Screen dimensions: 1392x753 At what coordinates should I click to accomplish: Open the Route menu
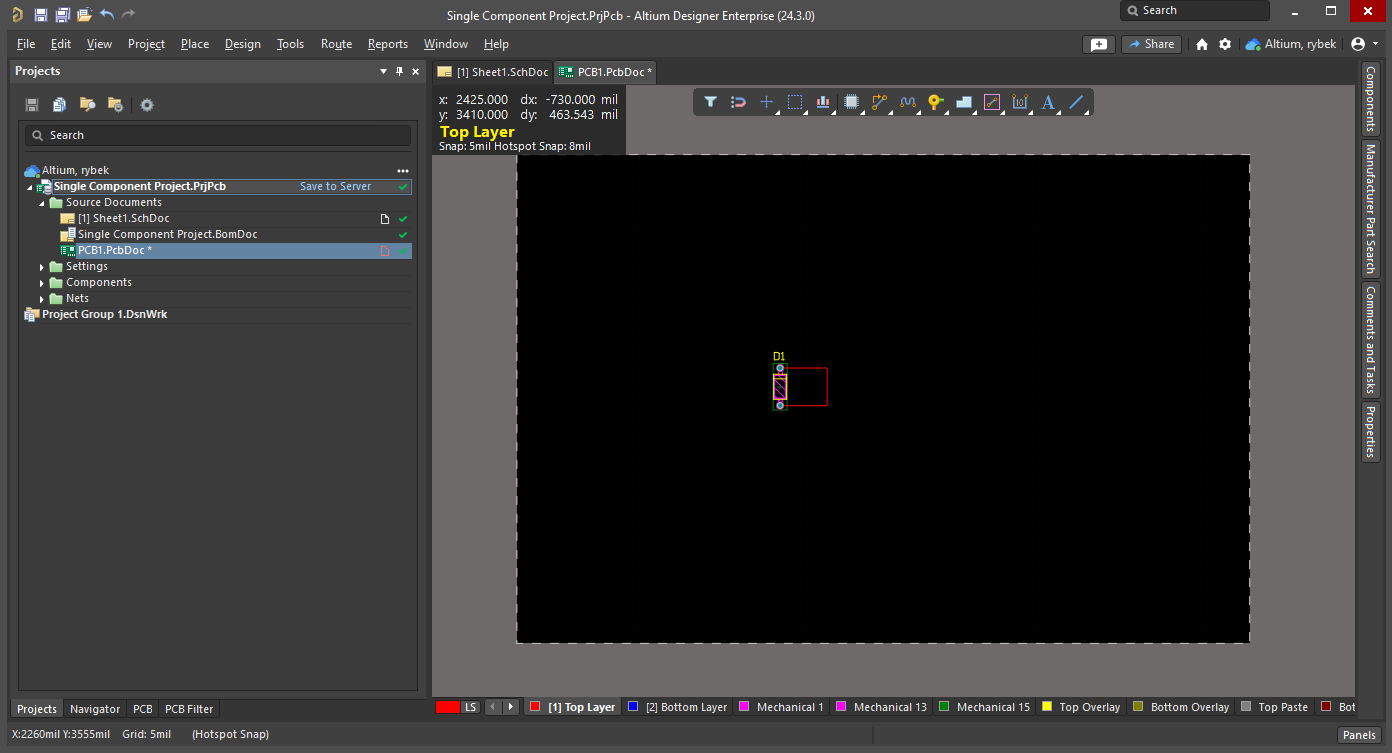pos(336,44)
